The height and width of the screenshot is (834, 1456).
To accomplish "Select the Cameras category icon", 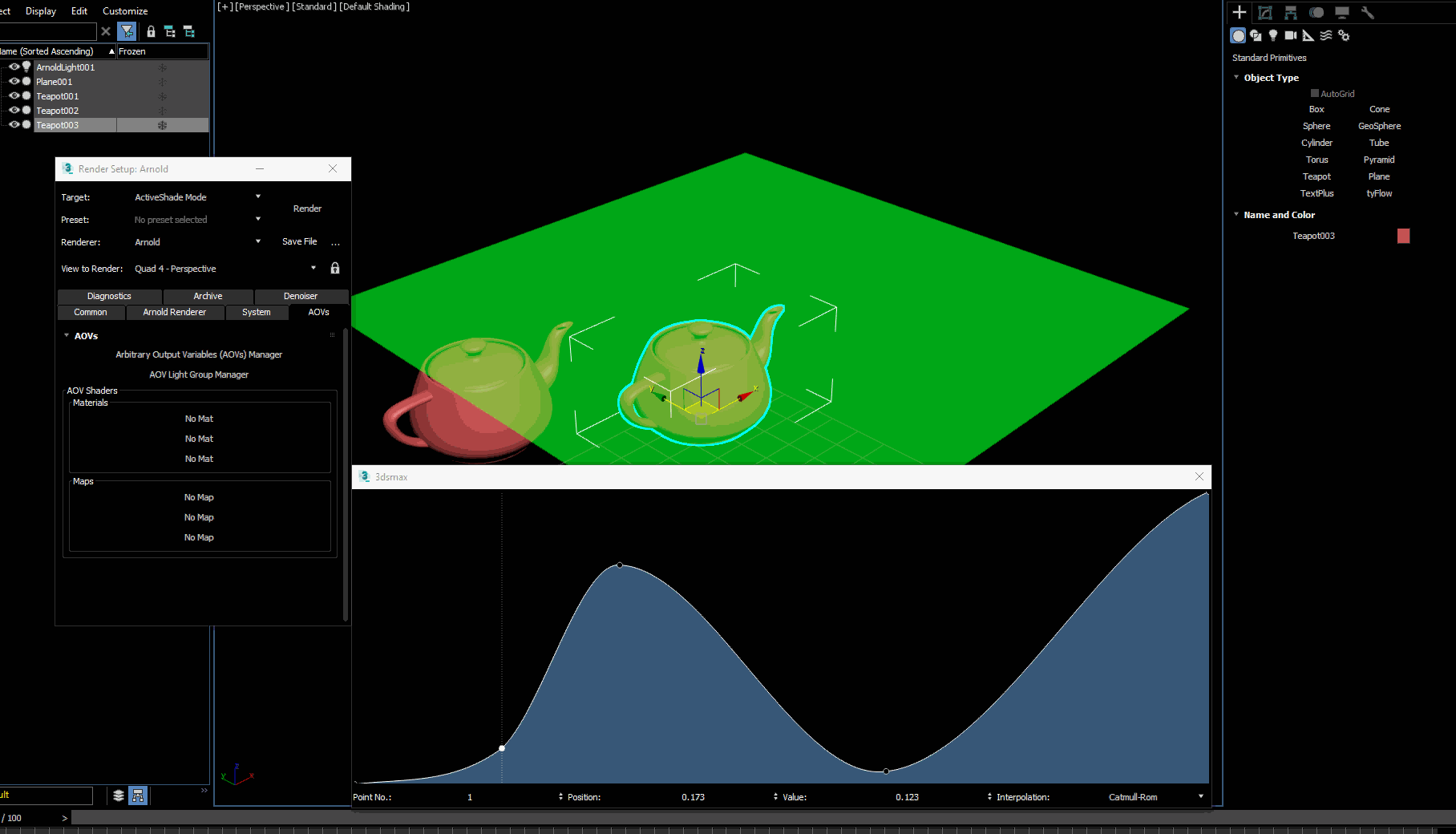I will [x=1291, y=35].
